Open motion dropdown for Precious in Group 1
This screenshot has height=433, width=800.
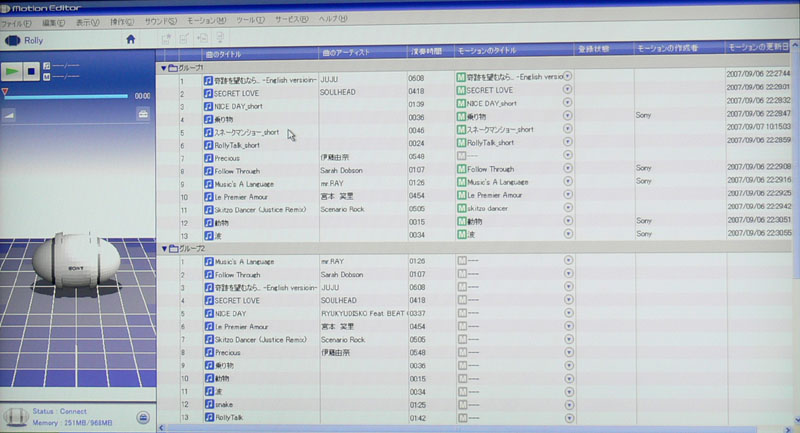567,155
